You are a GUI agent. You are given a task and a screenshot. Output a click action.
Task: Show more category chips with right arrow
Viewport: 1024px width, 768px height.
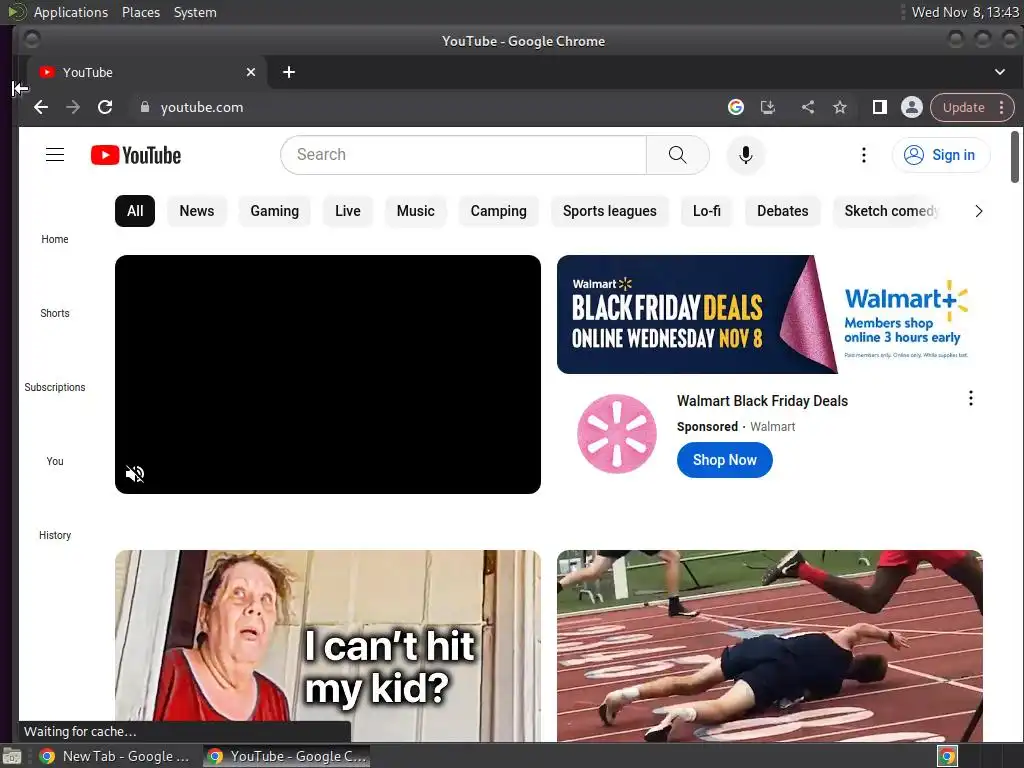[x=978, y=211]
